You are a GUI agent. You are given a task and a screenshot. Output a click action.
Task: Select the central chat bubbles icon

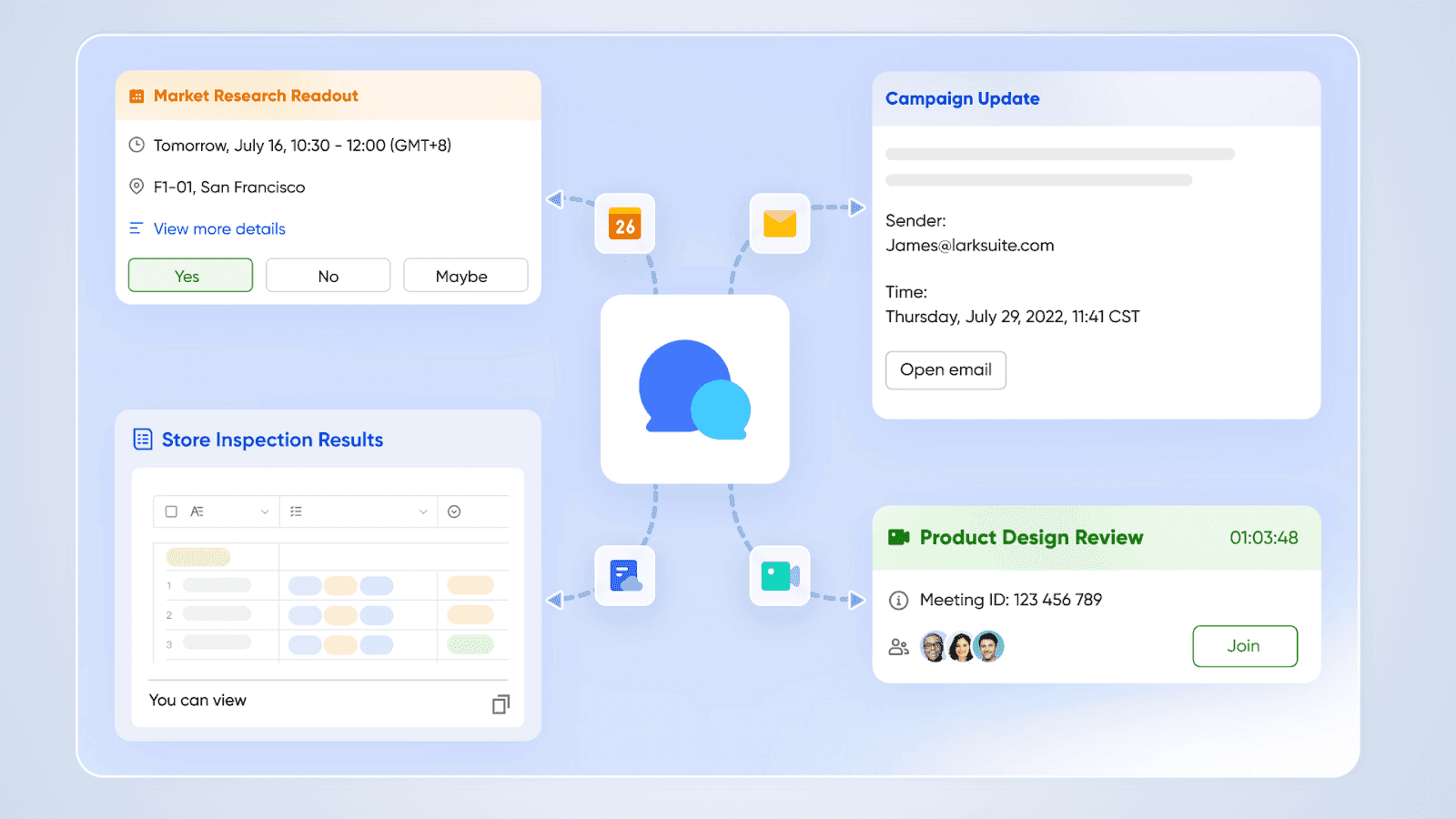(695, 389)
